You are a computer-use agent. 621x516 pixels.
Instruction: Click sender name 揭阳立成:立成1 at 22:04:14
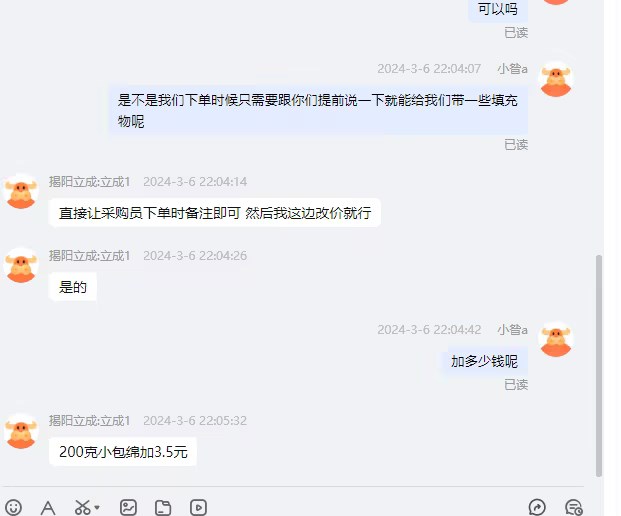click(x=90, y=182)
